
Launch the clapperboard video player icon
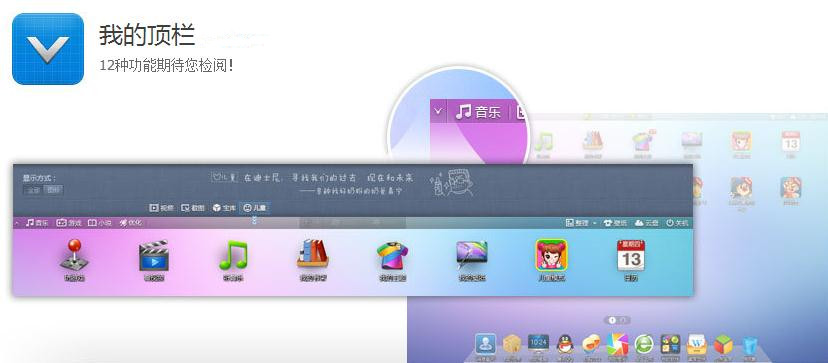[x=154, y=255]
